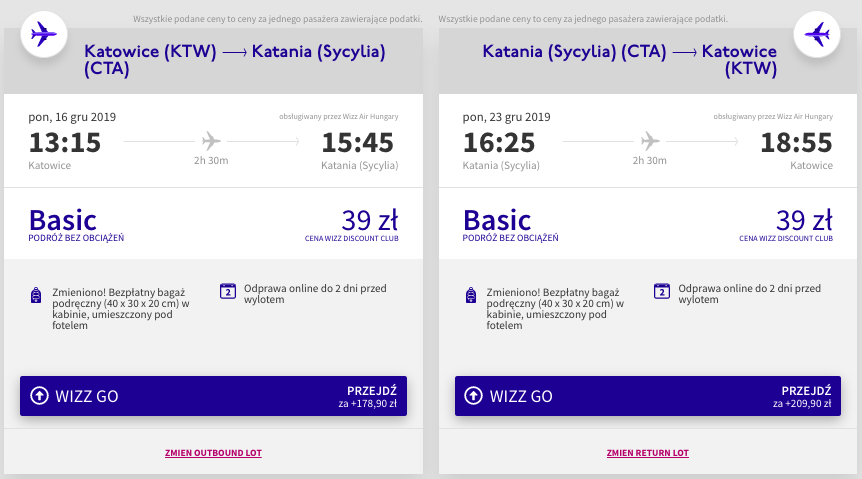Click departure time 13:15

65,143
